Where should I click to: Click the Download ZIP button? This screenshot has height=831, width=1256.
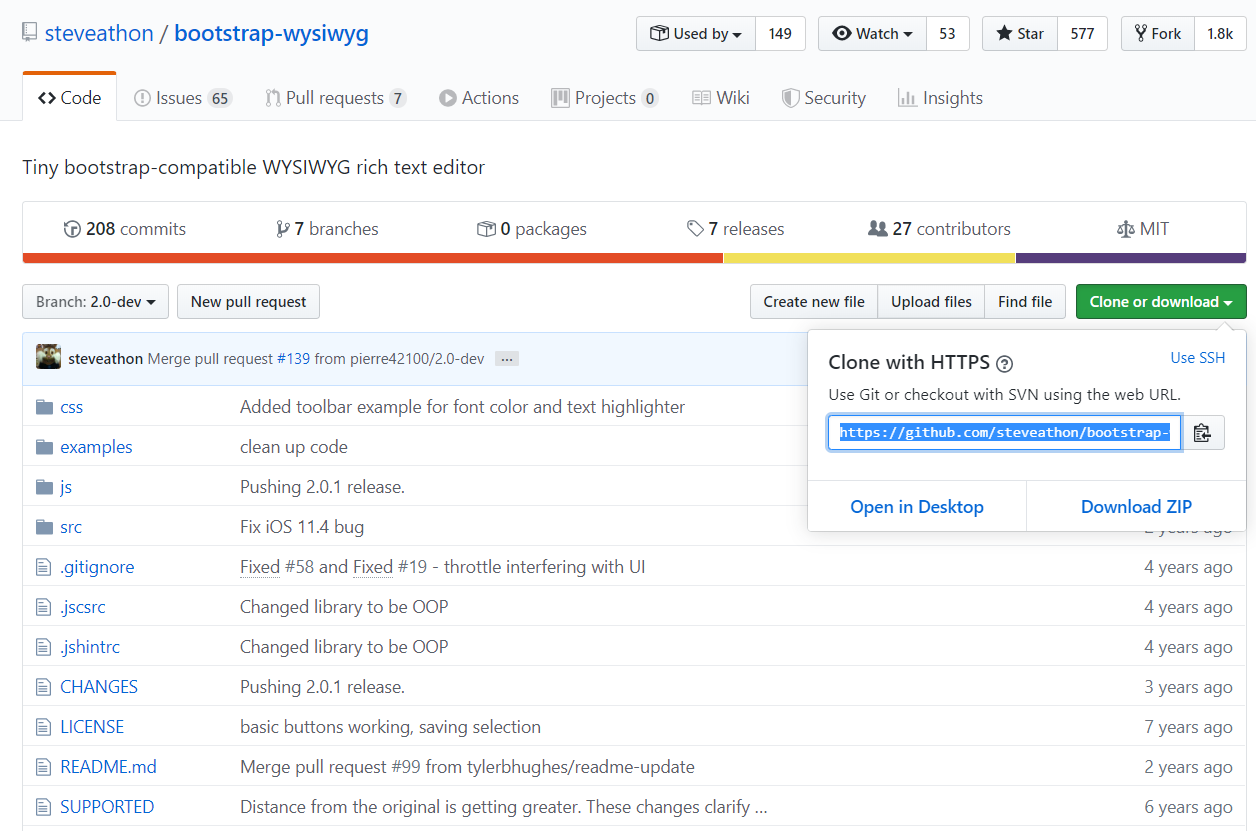(1136, 506)
